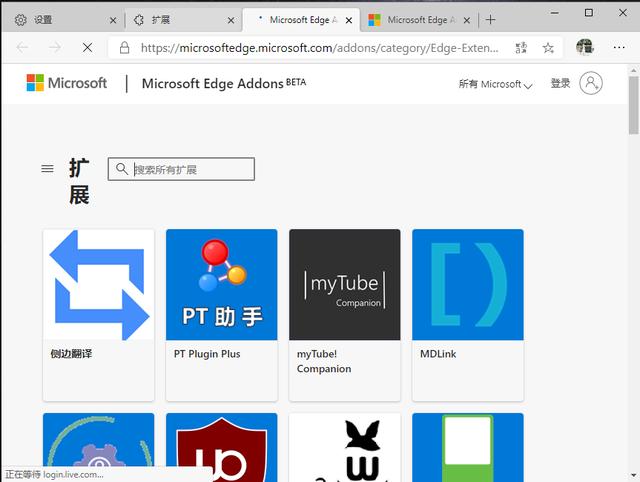Image resolution: width=640 pixels, height=482 pixels.
Task: Open a new browser tab
Action: tap(491, 20)
